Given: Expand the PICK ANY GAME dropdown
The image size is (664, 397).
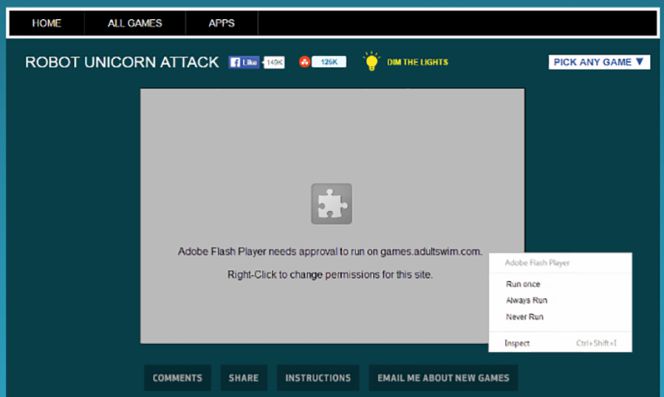Looking at the screenshot, I should (x=599, y=62).
